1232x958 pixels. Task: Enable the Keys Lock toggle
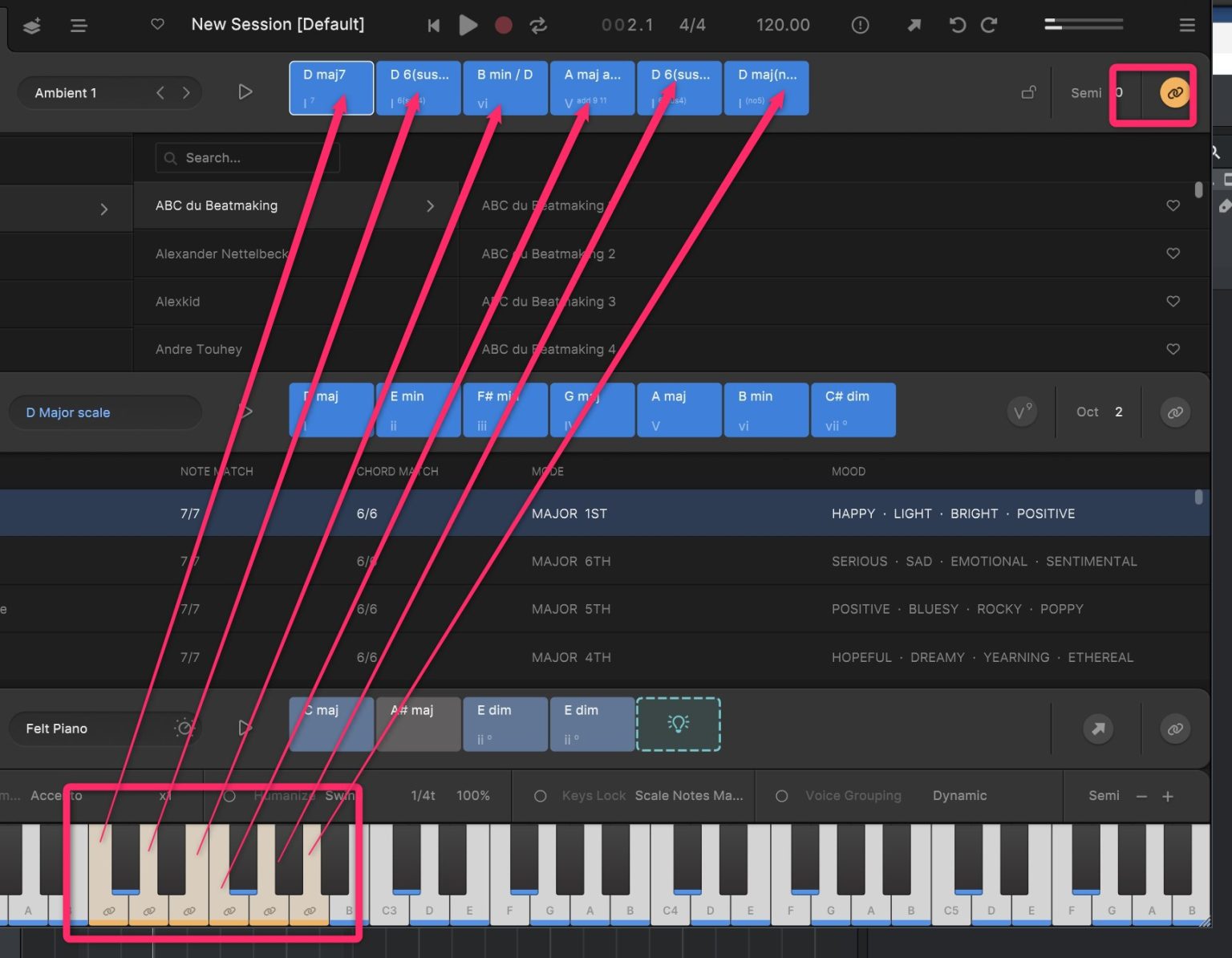tap(540, 795)
